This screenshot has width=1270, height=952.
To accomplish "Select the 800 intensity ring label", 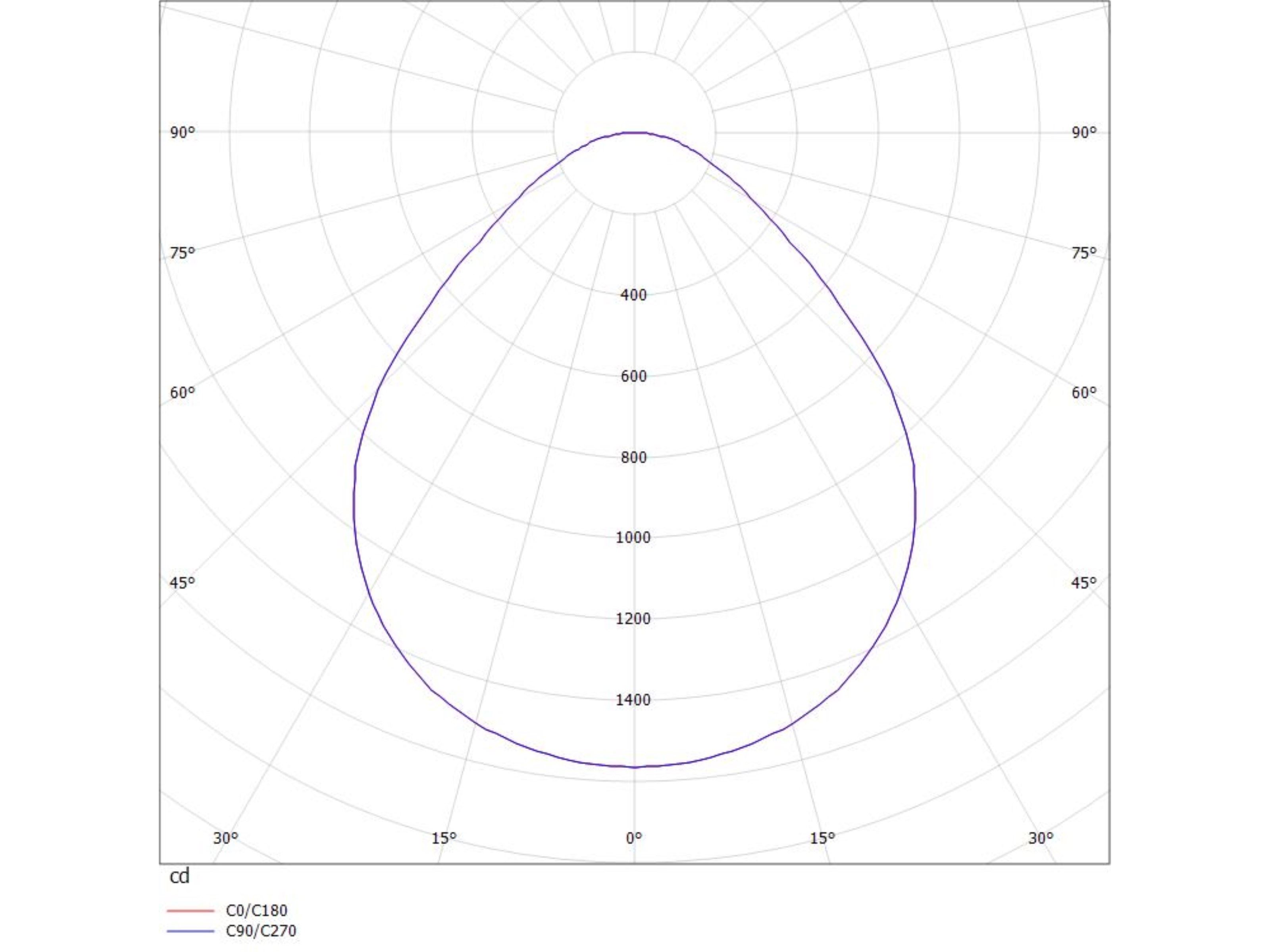I will tap(634, 458).
